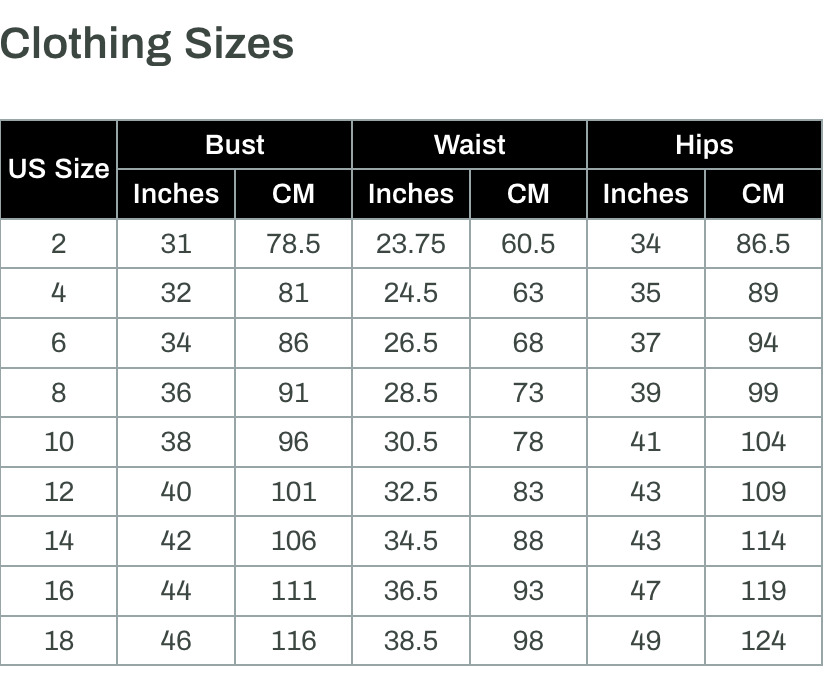Select the hips CM value 104

763,442
